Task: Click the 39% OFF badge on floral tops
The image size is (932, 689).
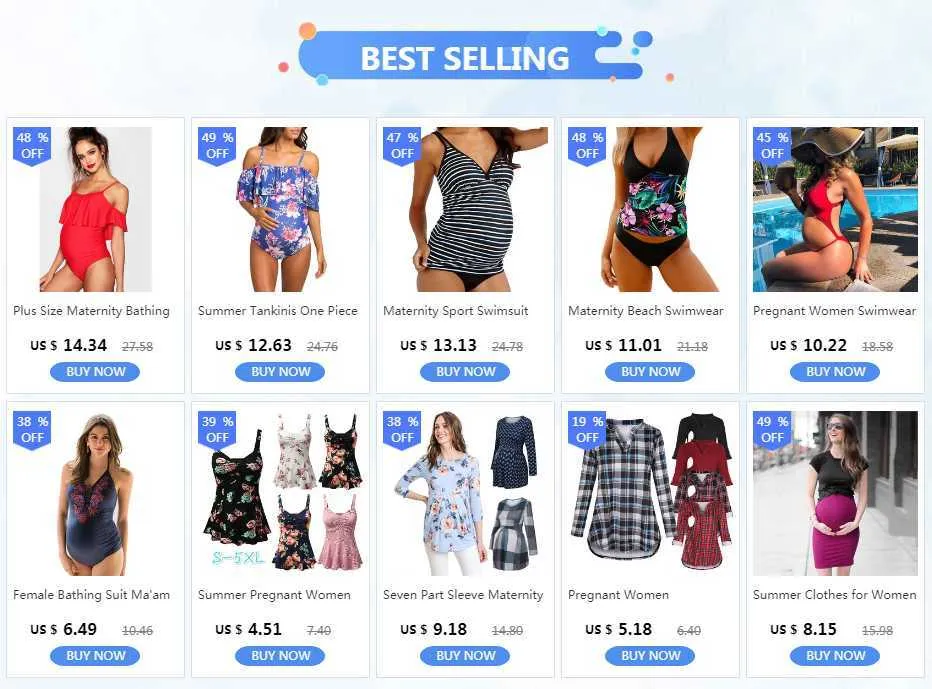Action: (x=217, y=430)
